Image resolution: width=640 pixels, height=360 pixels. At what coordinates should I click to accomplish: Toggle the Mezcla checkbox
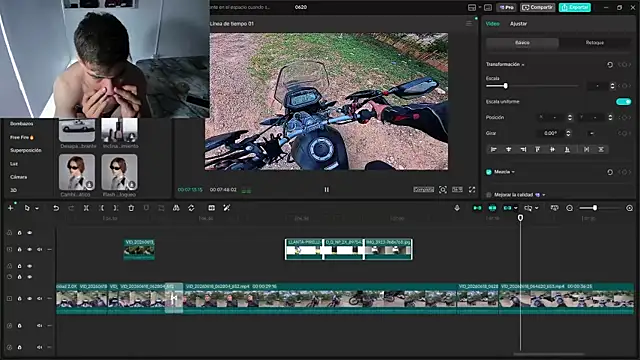489,172
